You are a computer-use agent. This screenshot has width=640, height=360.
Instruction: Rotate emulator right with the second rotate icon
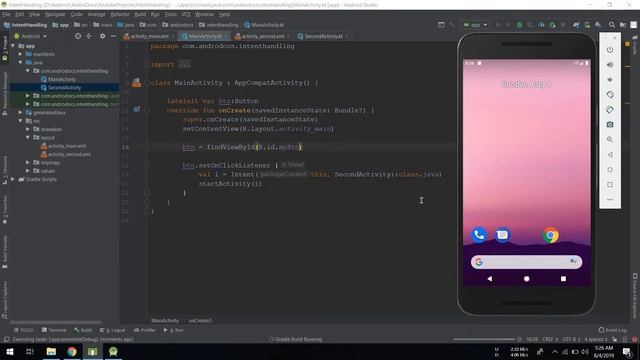pos(610,110)
